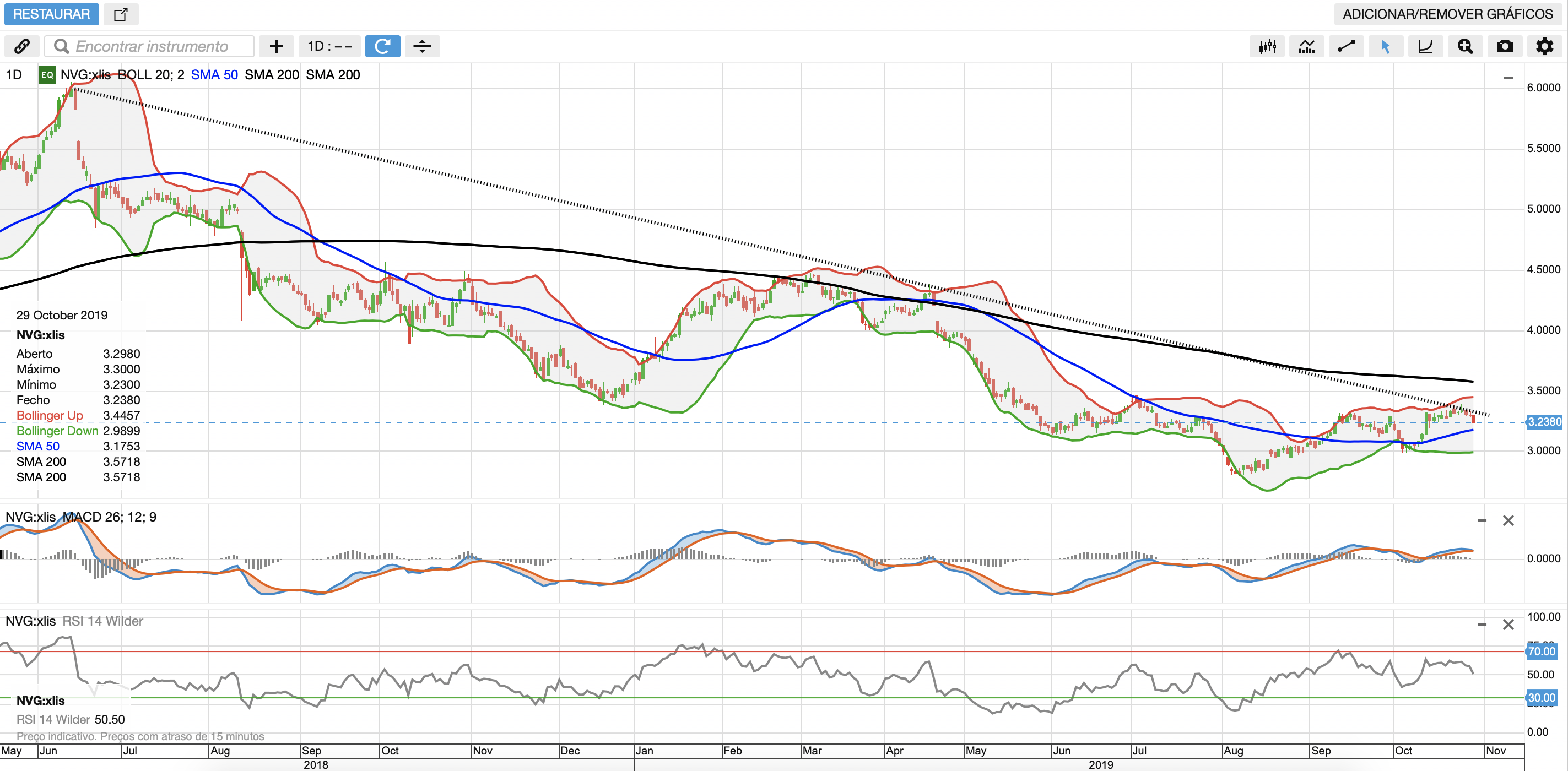1568x771 pixels.
Task: Toggle the crosshair split-line button
Action: (422, 46)
